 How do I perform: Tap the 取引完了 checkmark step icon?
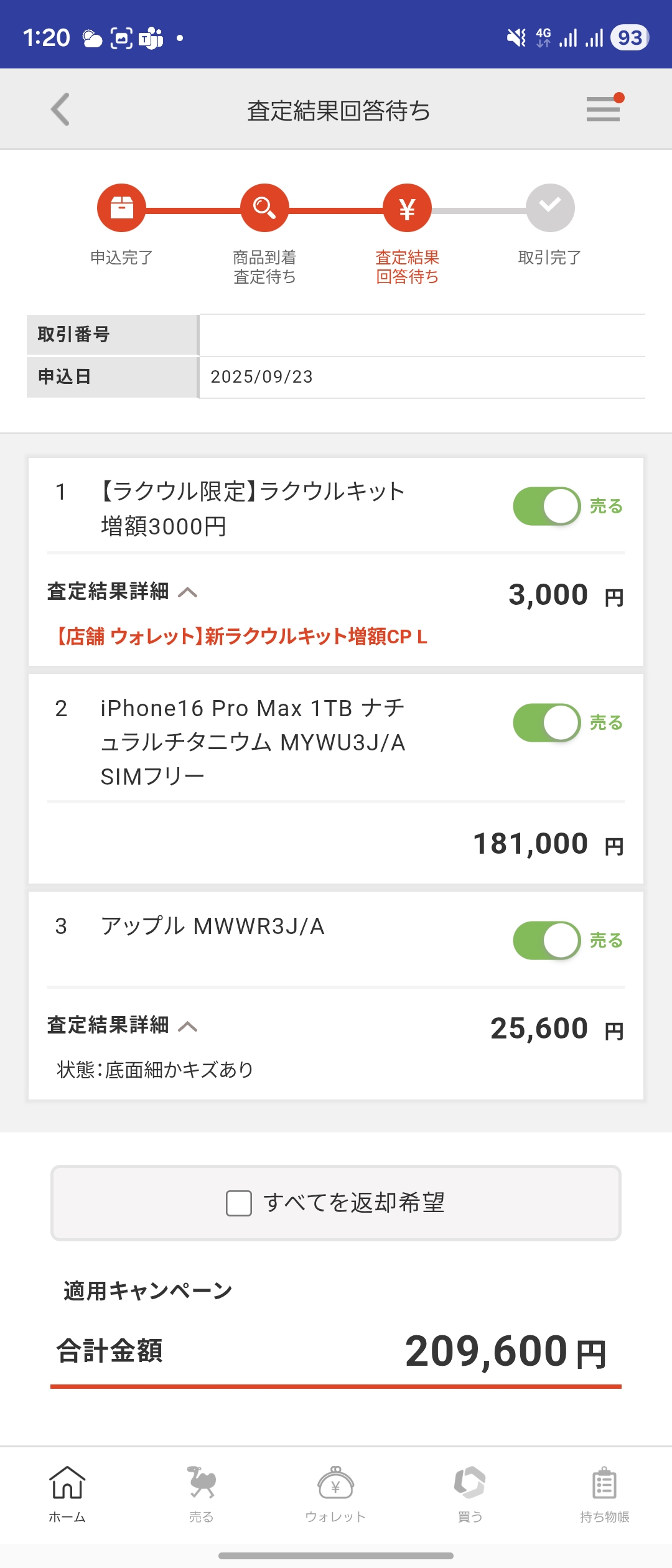[x=550, y=208]
